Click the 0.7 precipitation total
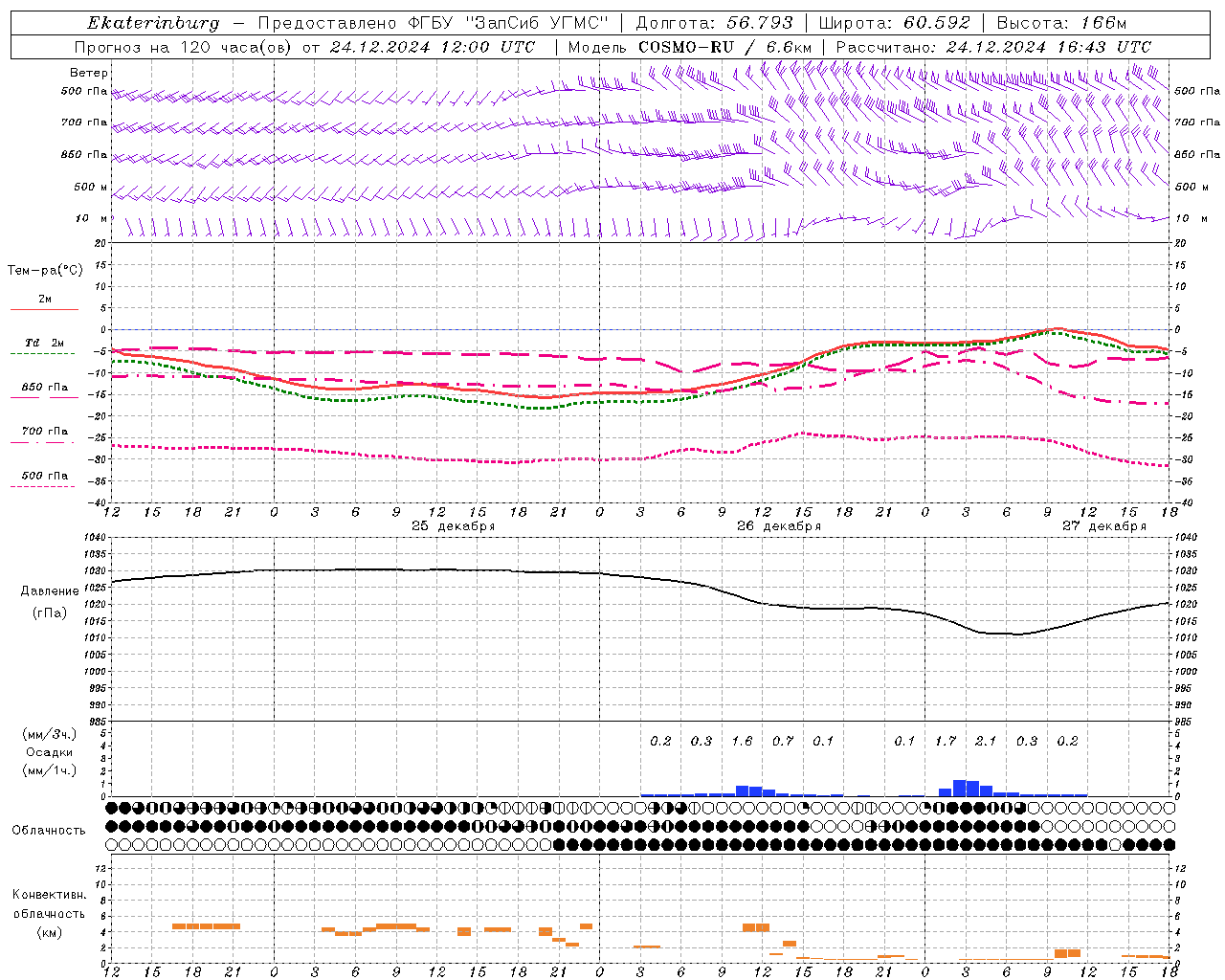1225x980 pixels. point(783,741)
